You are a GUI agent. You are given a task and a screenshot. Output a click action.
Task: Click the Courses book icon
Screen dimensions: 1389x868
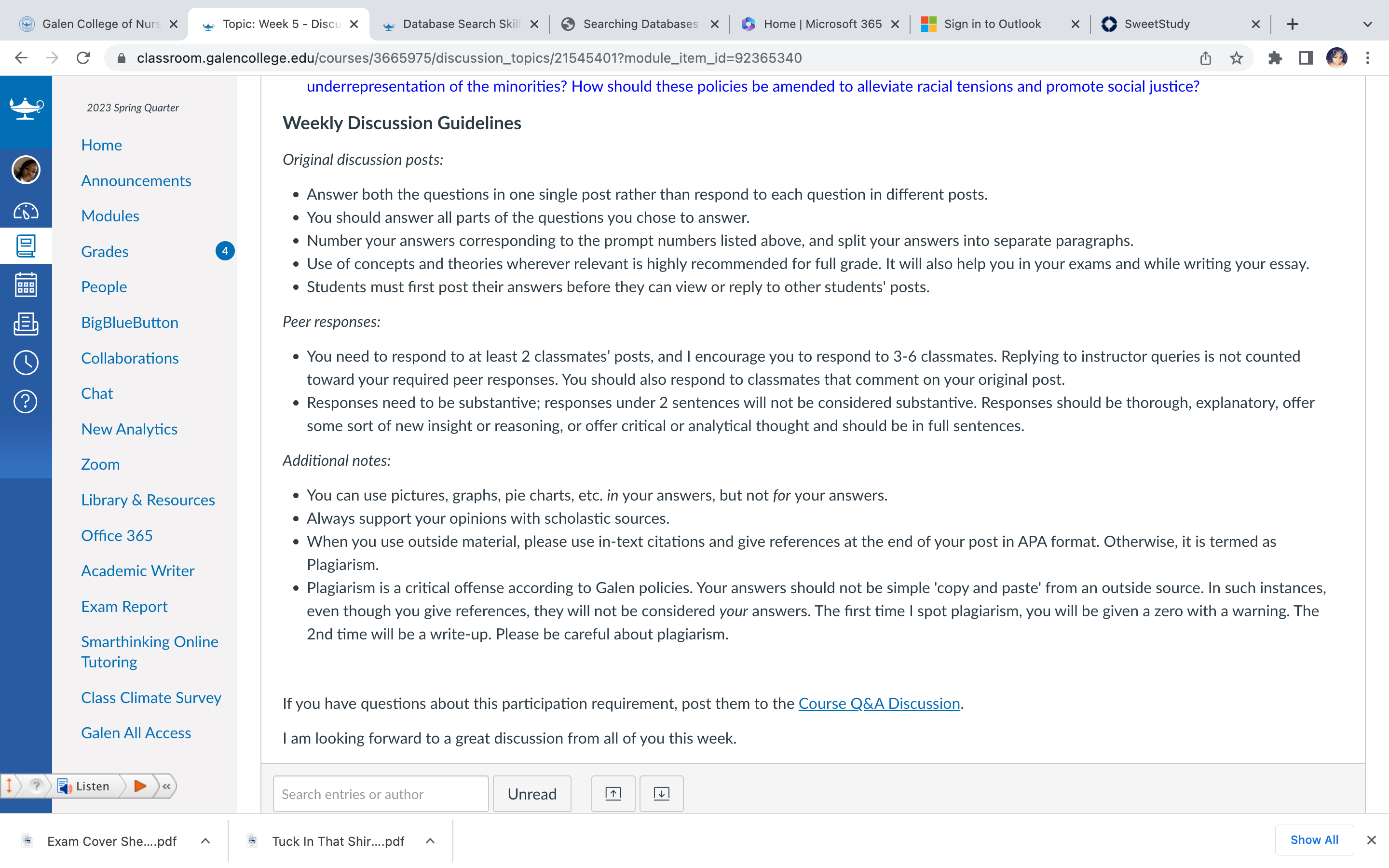[26, 246]
